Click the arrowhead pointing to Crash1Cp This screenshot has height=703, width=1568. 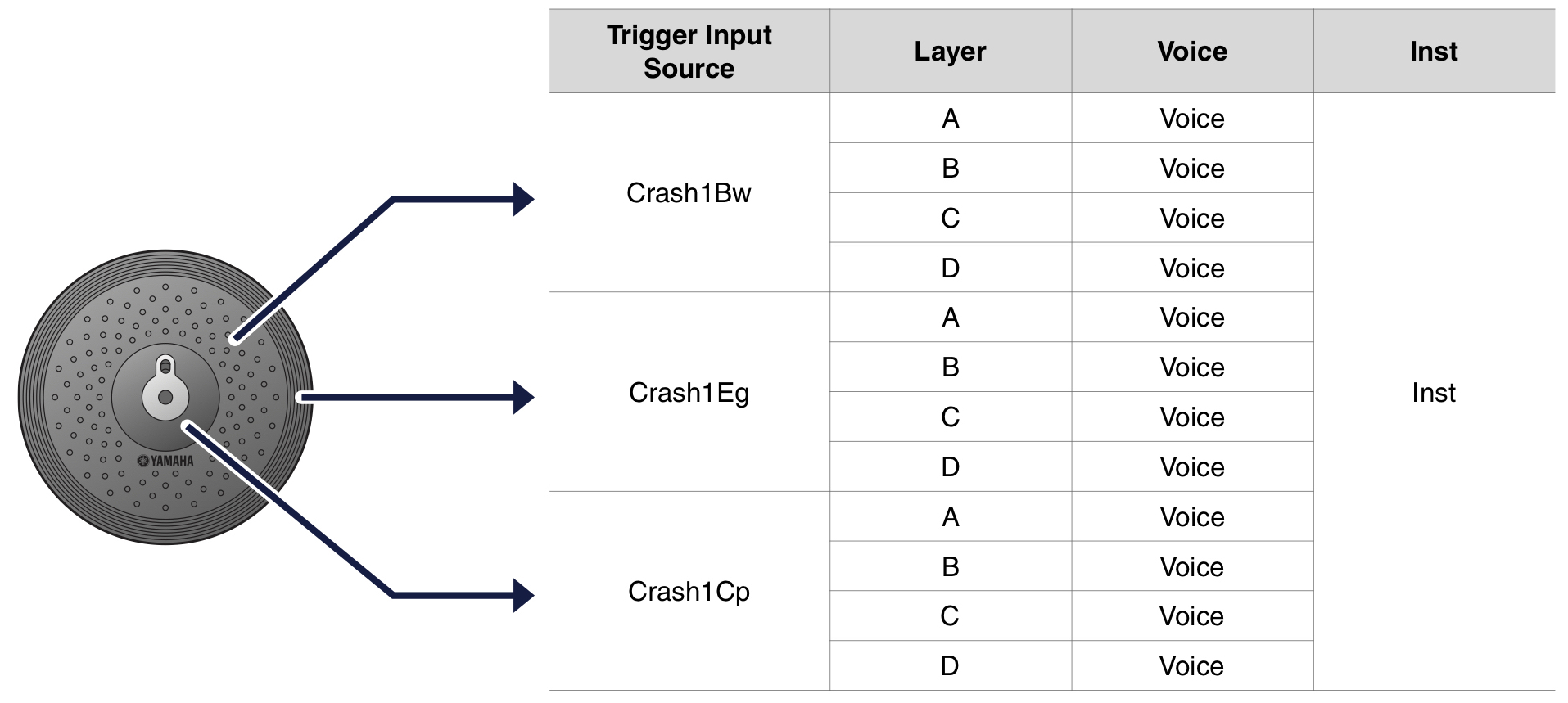point(523,595)
